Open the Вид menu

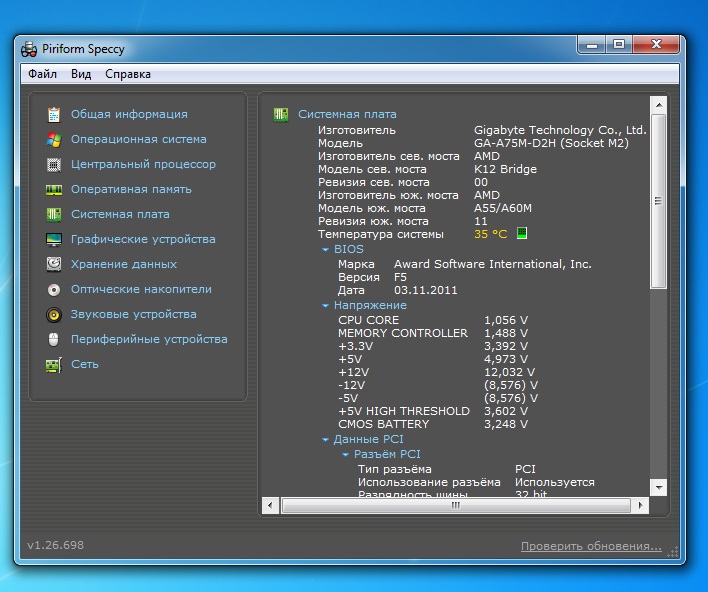pos(81,74)
